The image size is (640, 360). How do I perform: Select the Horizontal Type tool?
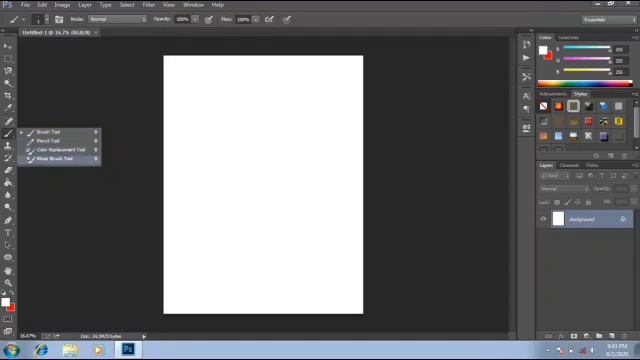[8, 233]
